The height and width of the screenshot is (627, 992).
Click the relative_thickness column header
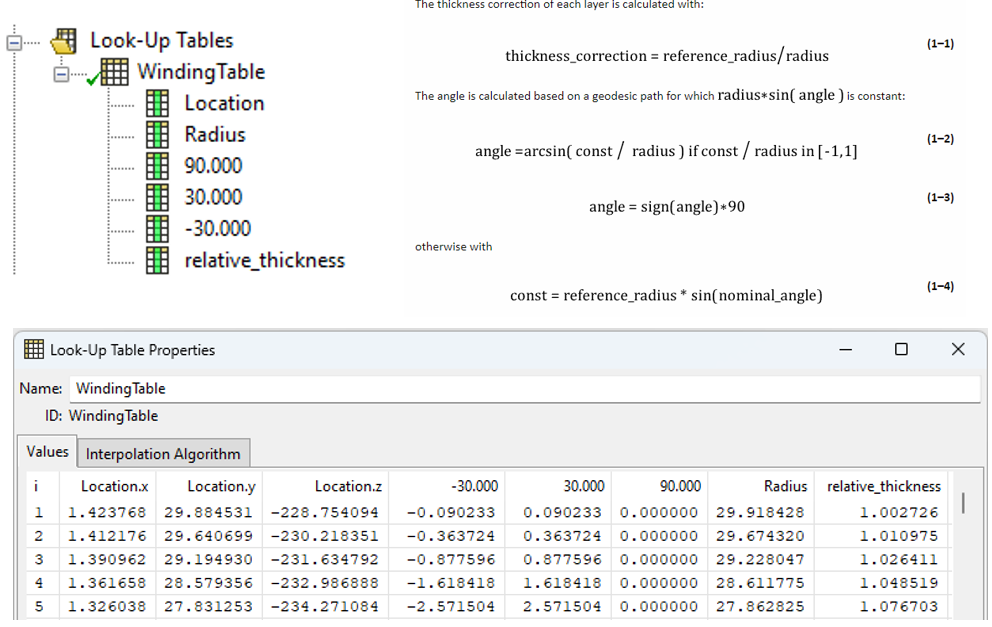pos(883,486)
